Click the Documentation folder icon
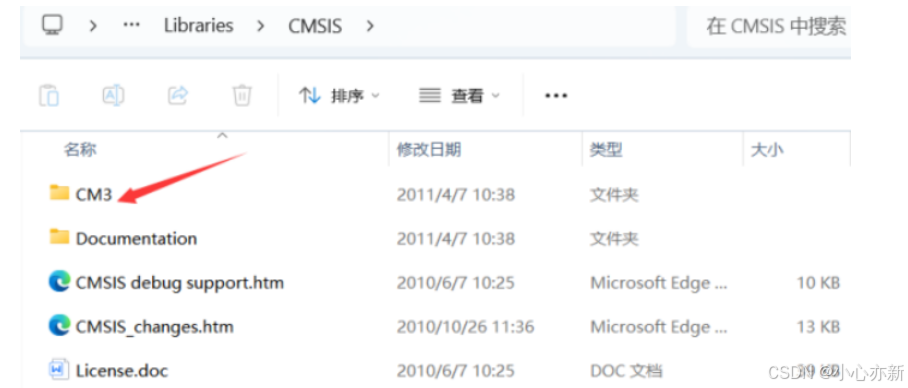Viewport: 908px width, 388px height. (59, 236)
